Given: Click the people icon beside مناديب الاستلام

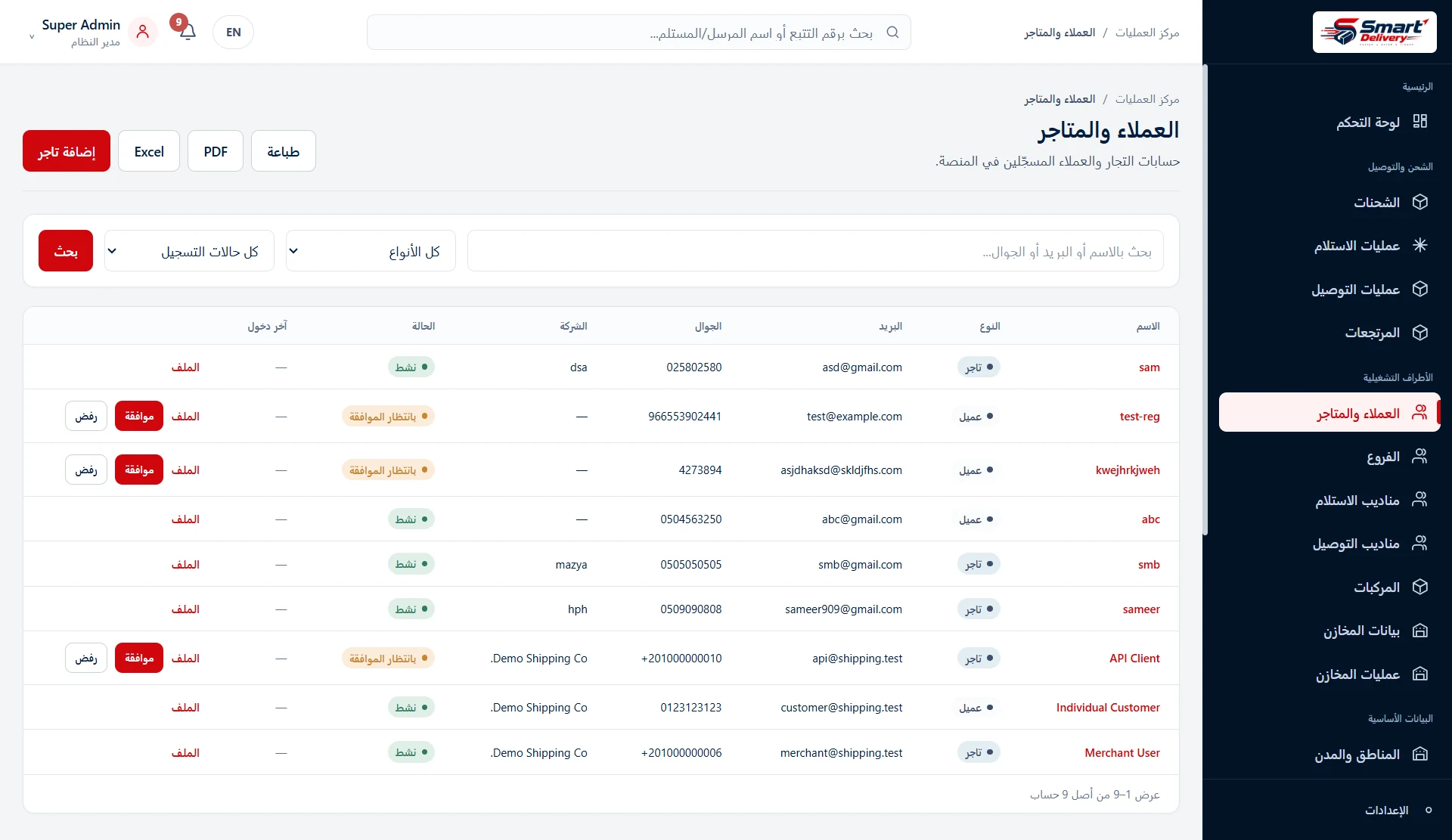Looking at the screenshot, I should (1419, 500).
